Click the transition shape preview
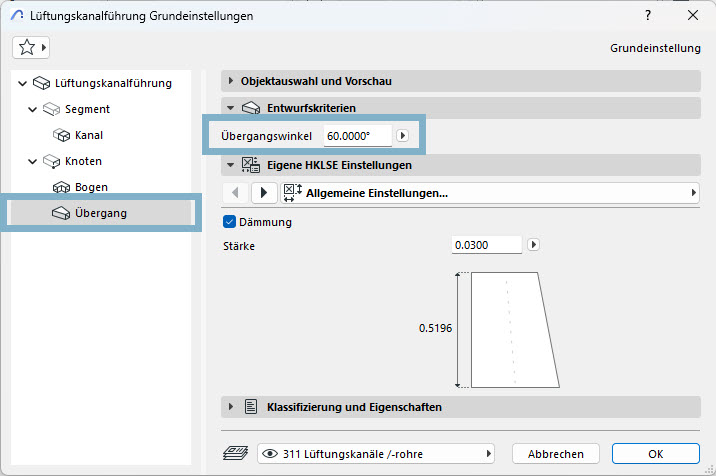The width and height of the screenshot is (716, 476). 515,330
